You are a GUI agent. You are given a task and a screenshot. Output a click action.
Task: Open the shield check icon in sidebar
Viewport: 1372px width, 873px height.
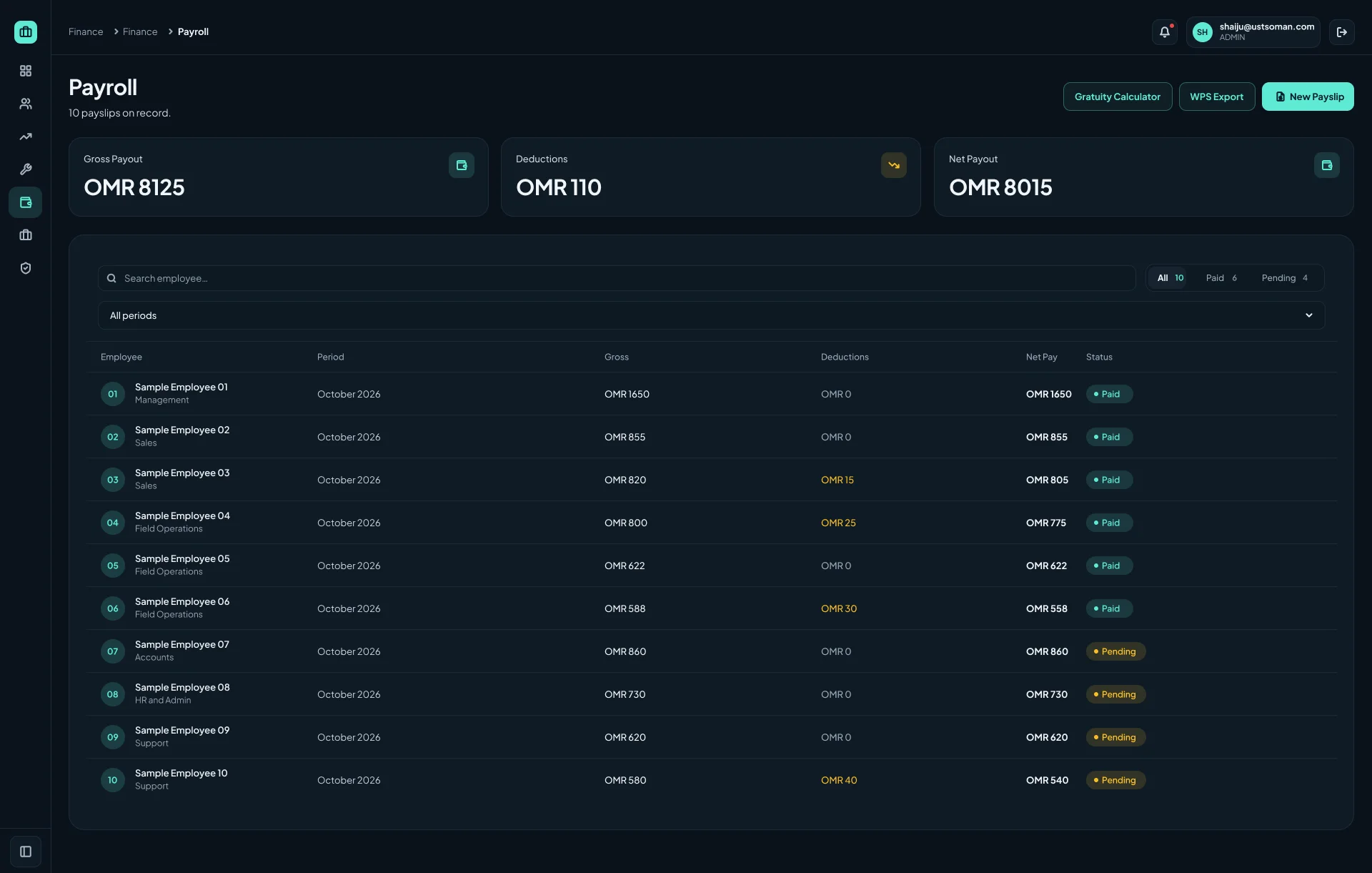click(26, 268)
